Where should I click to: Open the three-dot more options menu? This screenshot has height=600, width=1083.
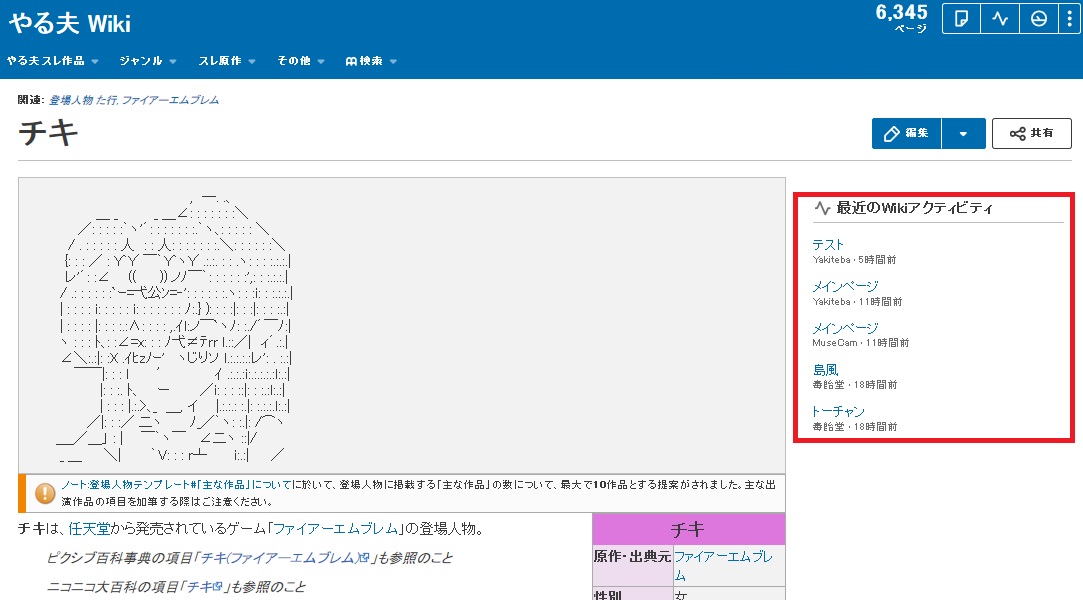click(x=1070, y=20)
